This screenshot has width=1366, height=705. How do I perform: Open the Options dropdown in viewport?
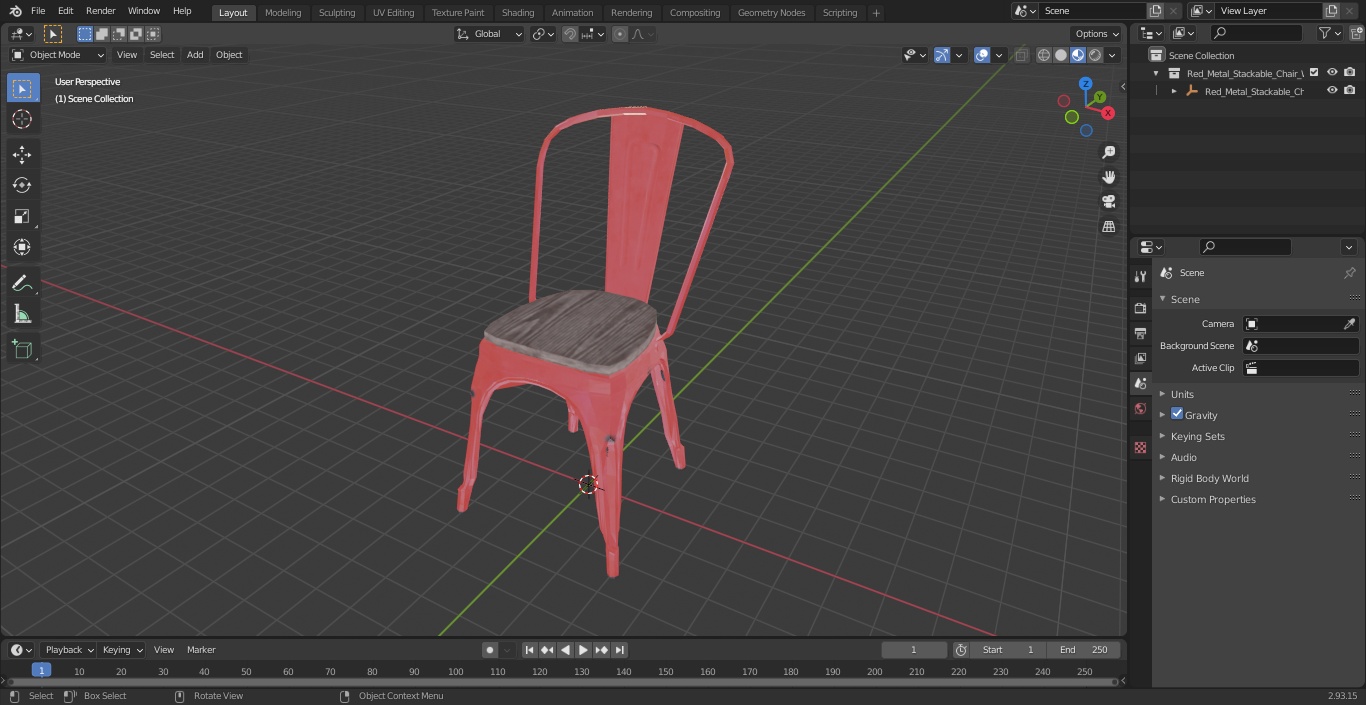pos(1097,34)
